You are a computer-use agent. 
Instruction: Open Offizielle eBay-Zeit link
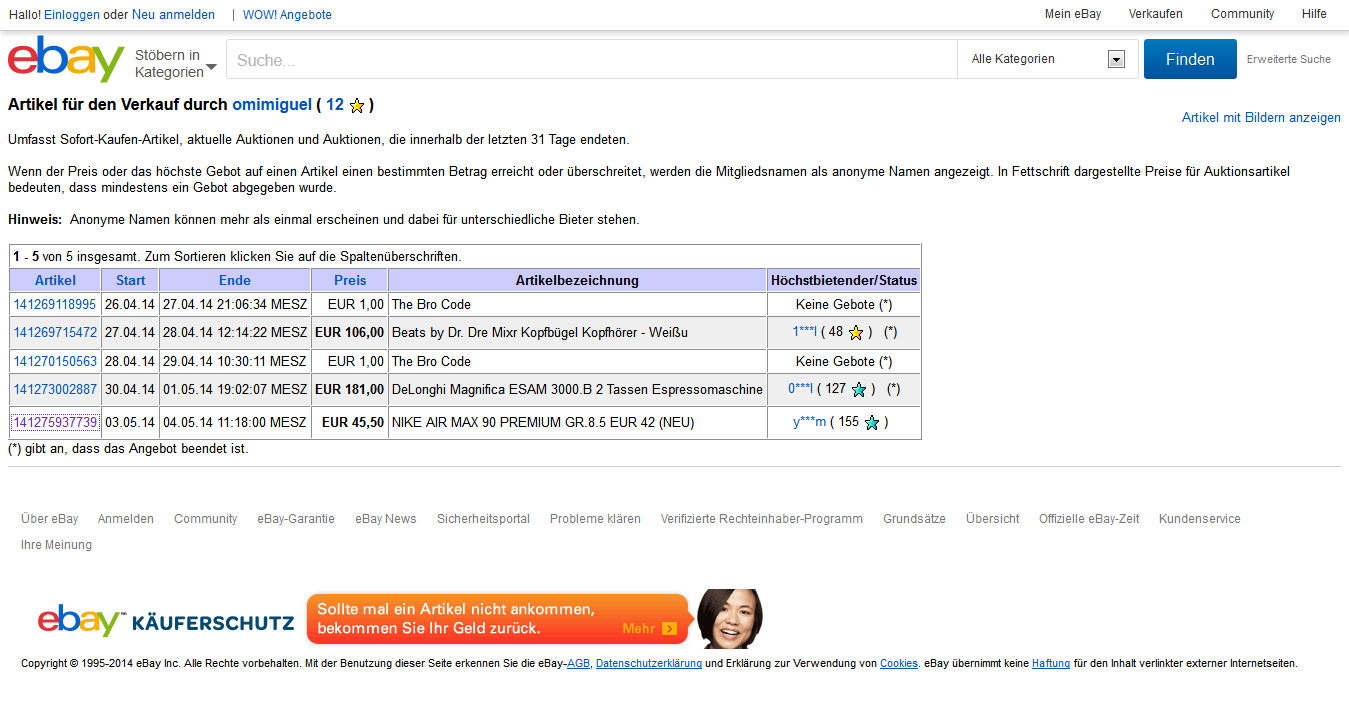[1089, 519]
